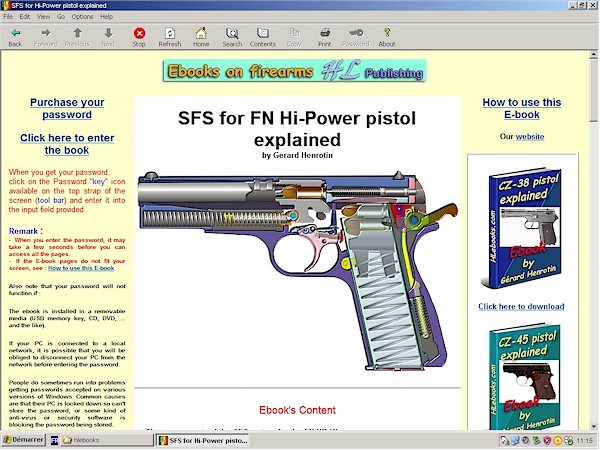Click the 'SFS for FN Hi-Power pistol explained' title
600x450 pixels.
point(297,129)
